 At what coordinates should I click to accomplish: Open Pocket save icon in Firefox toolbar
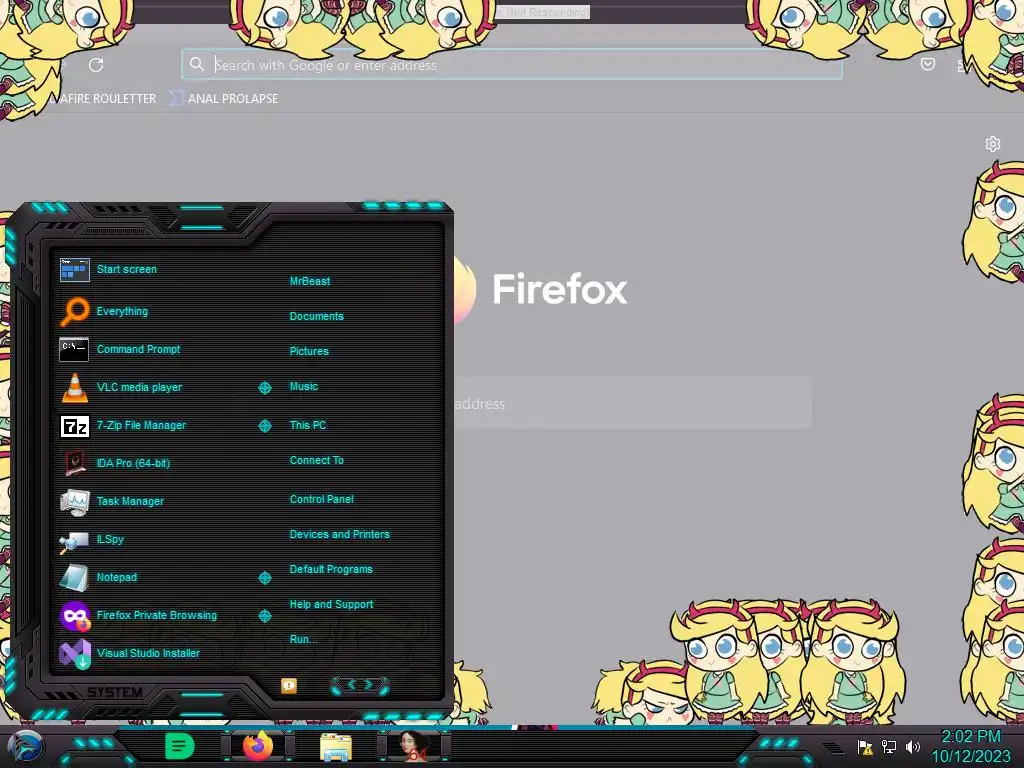927,64
